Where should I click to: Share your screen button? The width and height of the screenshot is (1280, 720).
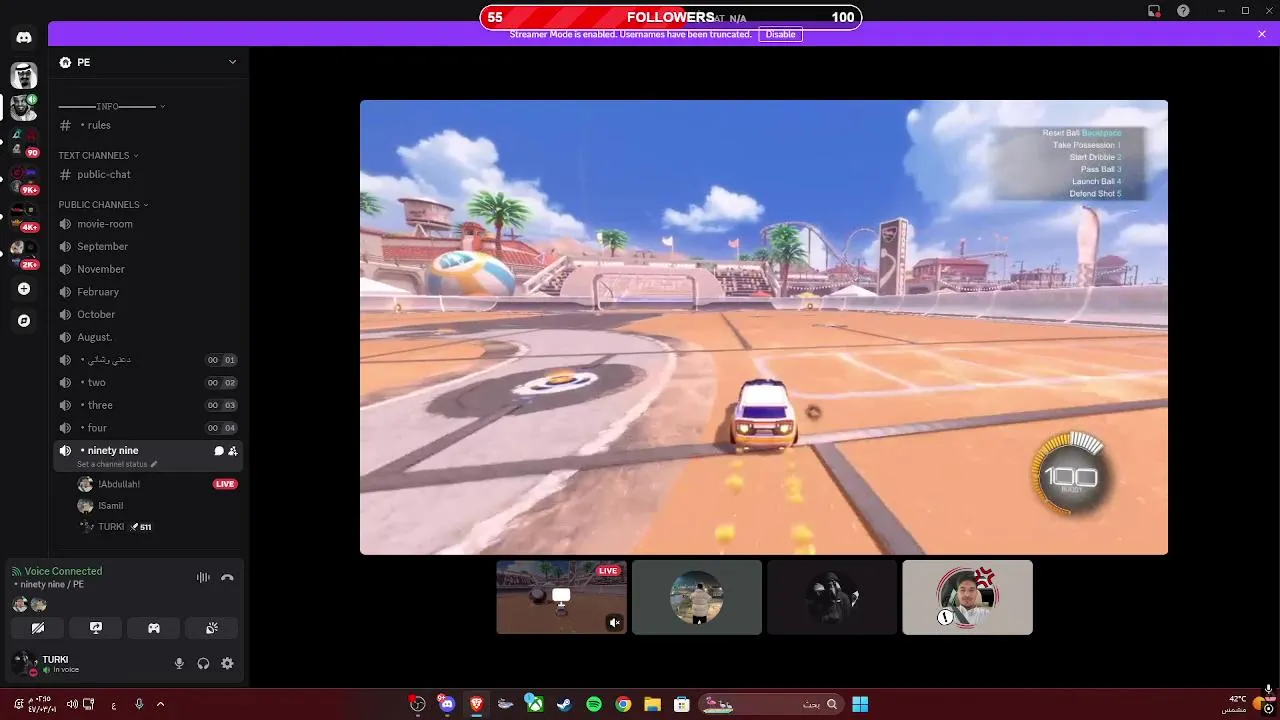96,628
